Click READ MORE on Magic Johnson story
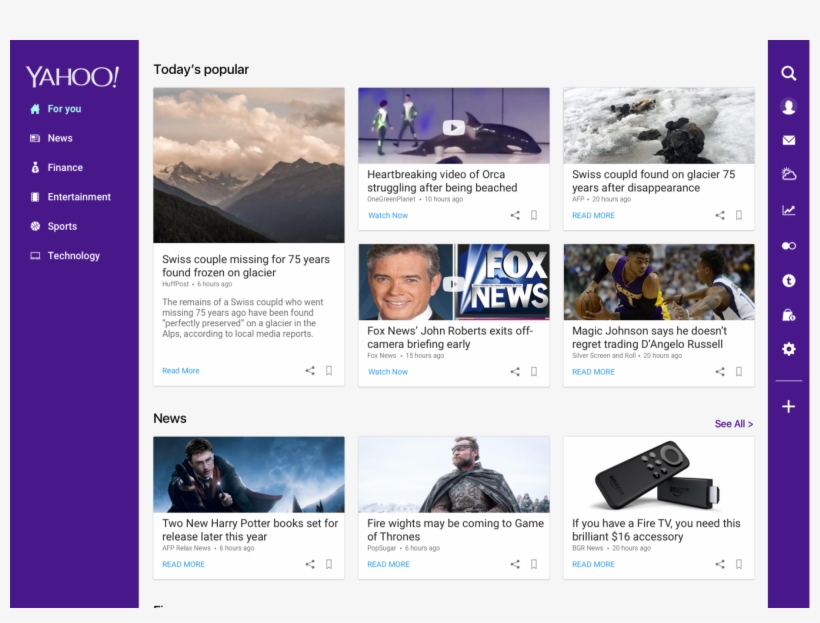The height and width of the screenshot is (623, 820). click(x=594, y=371)
